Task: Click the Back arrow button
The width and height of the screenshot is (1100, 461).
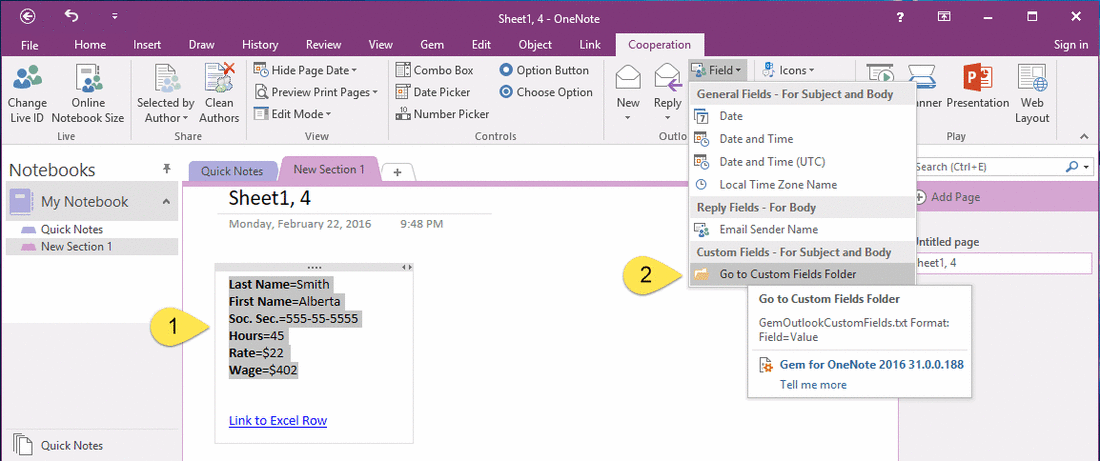Action: point(28,15)
